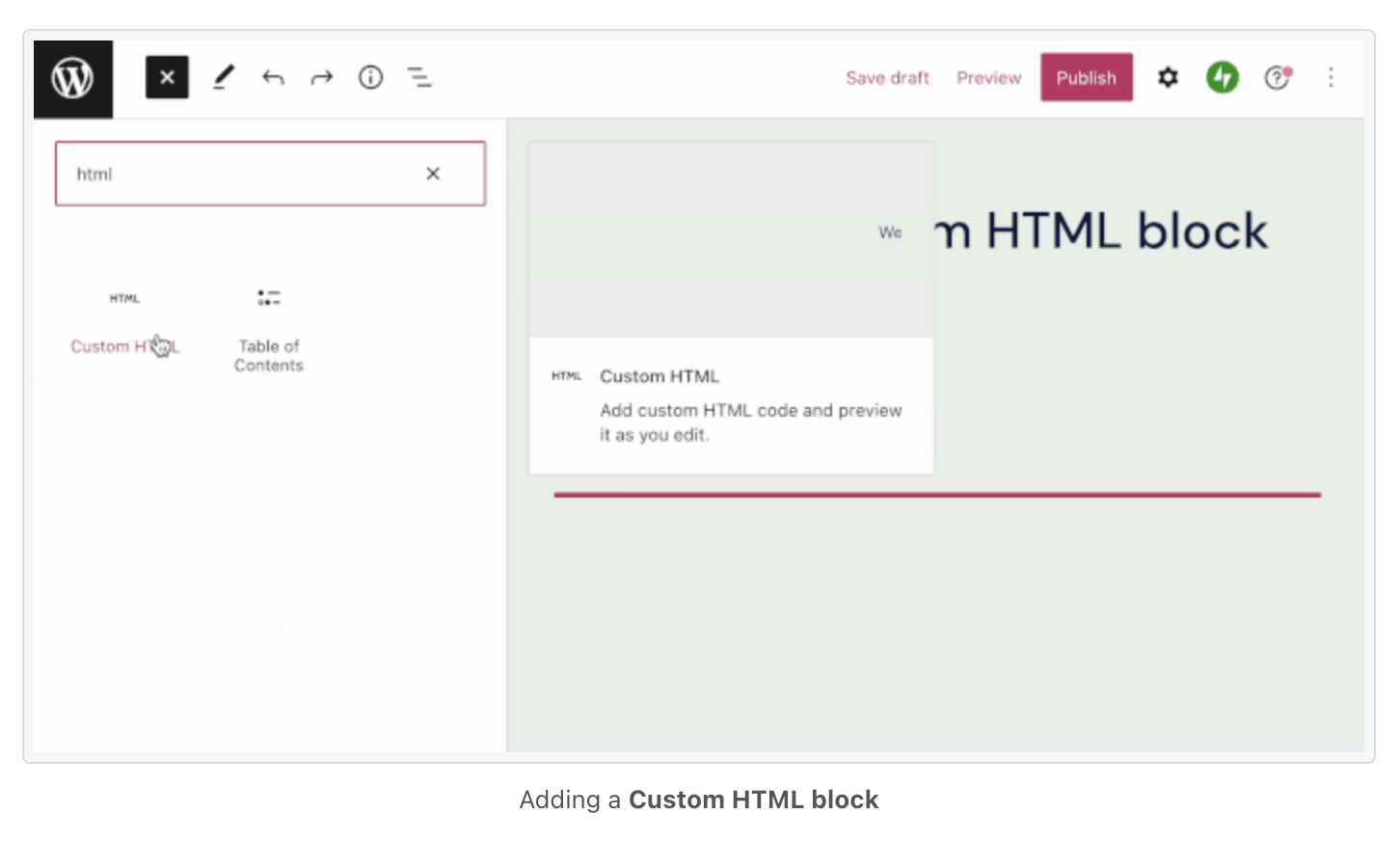Insert the Table of Contents block

(269, 328)
